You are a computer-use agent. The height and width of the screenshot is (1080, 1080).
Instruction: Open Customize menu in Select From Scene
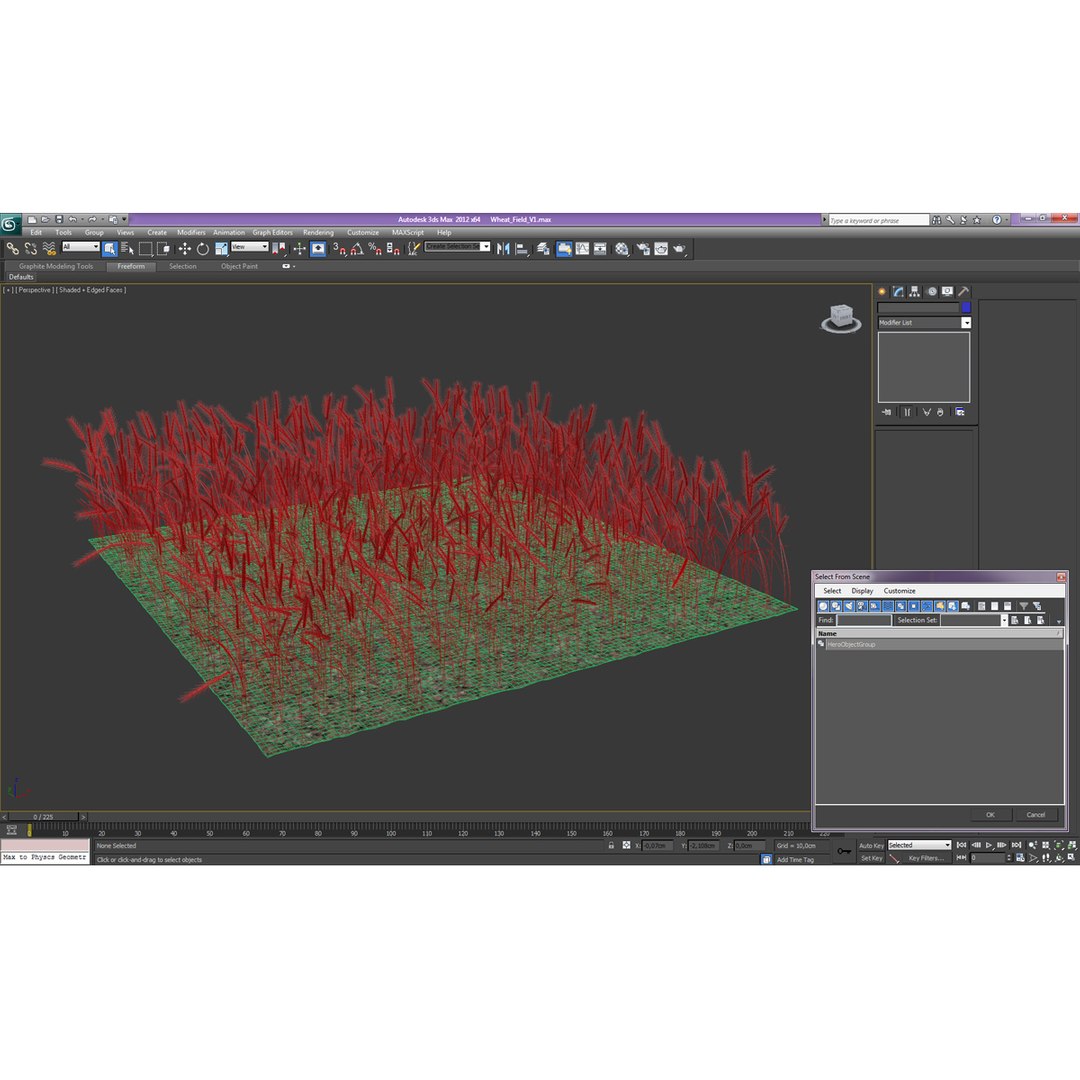click(x=900, y=591)
